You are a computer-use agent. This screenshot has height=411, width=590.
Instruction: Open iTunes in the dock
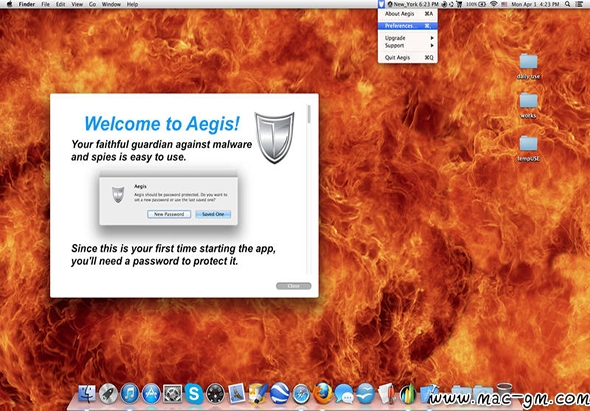pyautogui.click(x=129, y=394)
